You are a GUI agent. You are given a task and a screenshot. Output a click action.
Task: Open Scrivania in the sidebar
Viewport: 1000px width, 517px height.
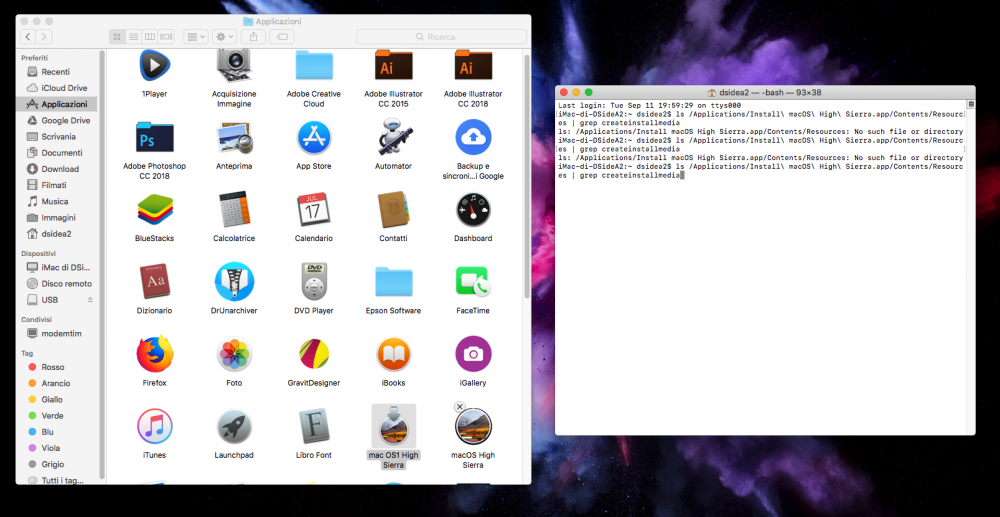coord(57,136)
